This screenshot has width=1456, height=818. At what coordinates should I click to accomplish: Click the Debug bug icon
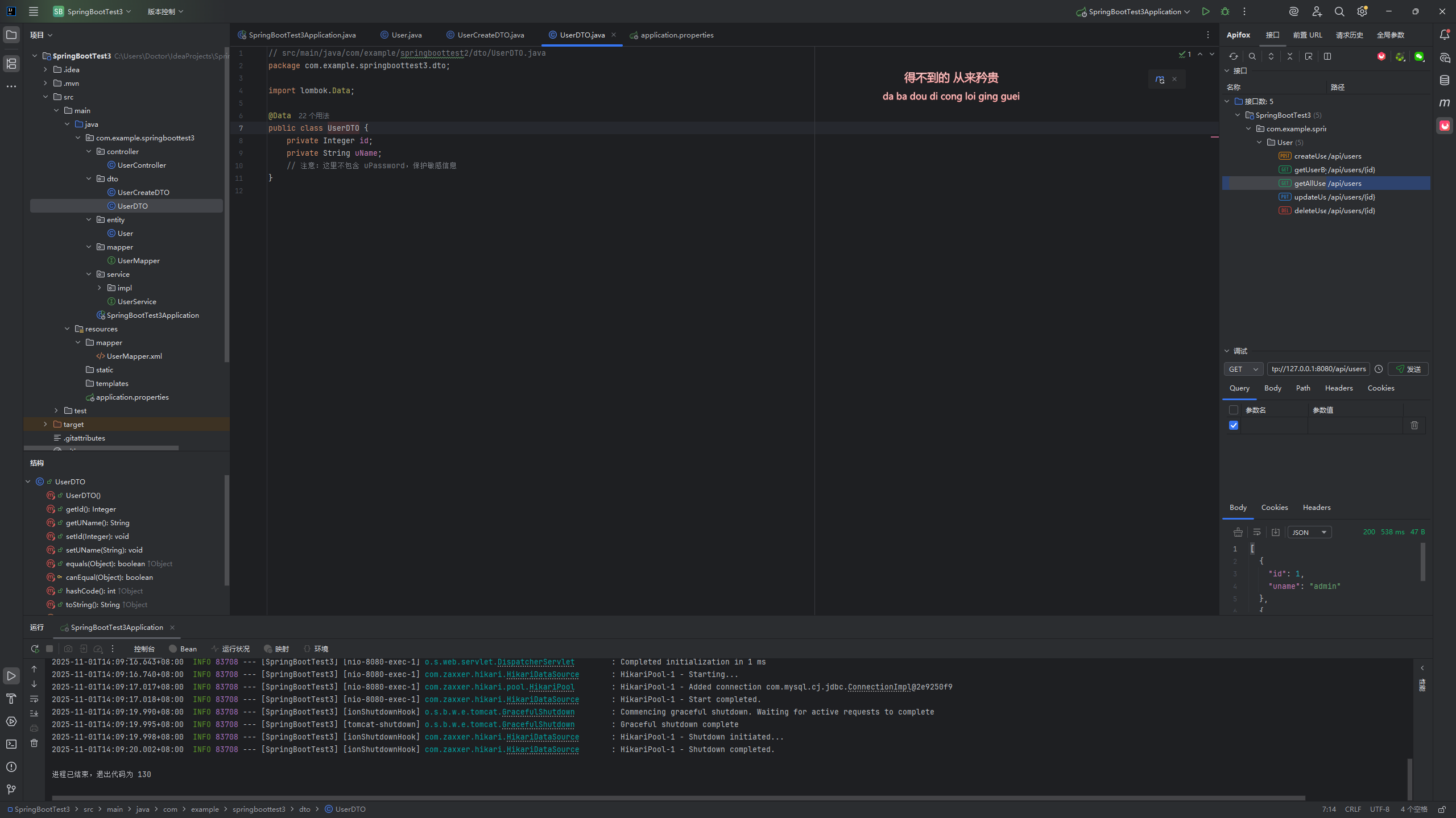click(x=1225, y=11)
